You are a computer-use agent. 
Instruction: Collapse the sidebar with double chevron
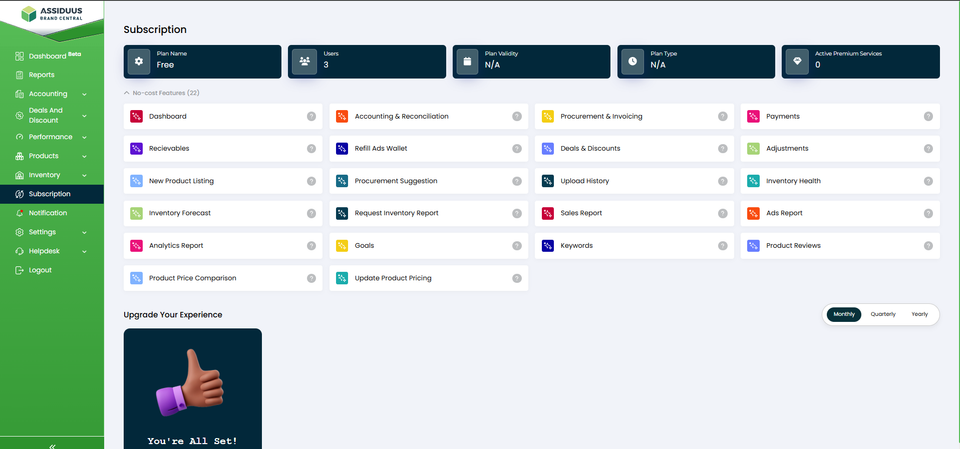[x=52, y=445]
